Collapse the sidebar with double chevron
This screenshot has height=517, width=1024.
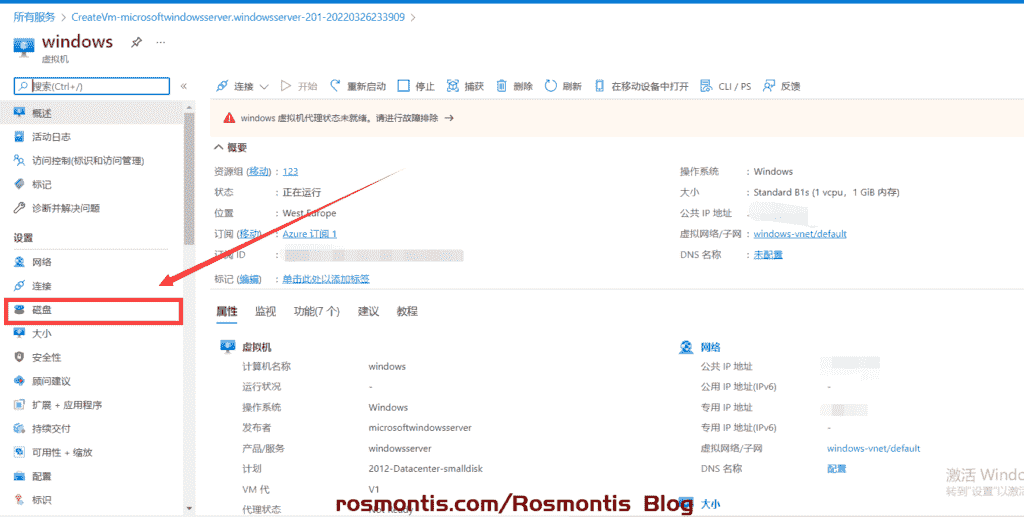coord(184,86)
